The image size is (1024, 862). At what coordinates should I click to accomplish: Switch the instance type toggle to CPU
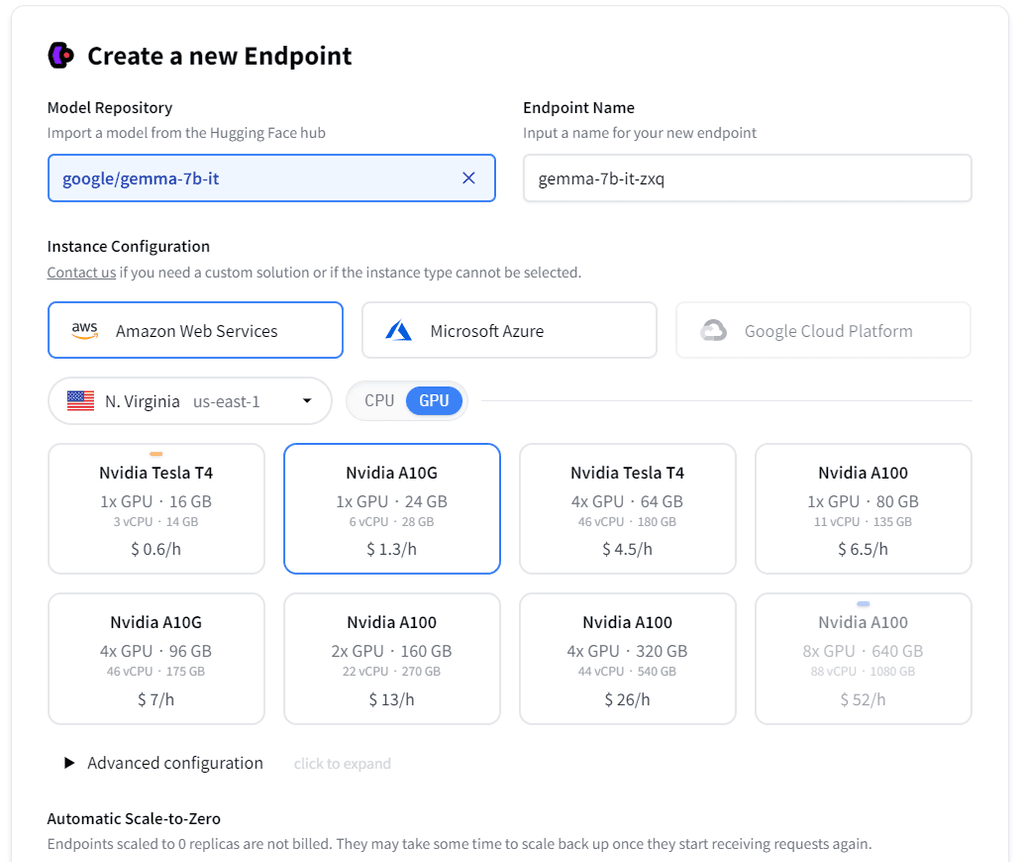tap(378, 400)
